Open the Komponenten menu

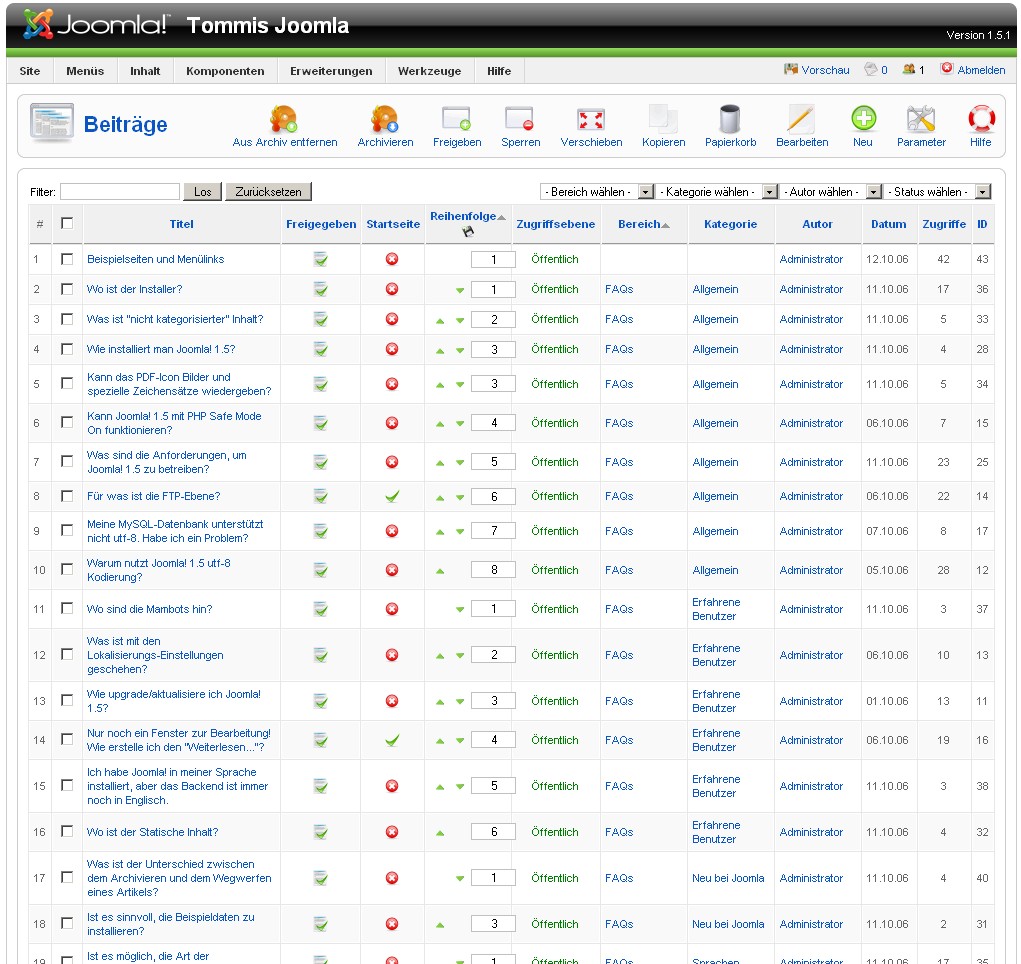pyautogui.click(x=225, y=71)
